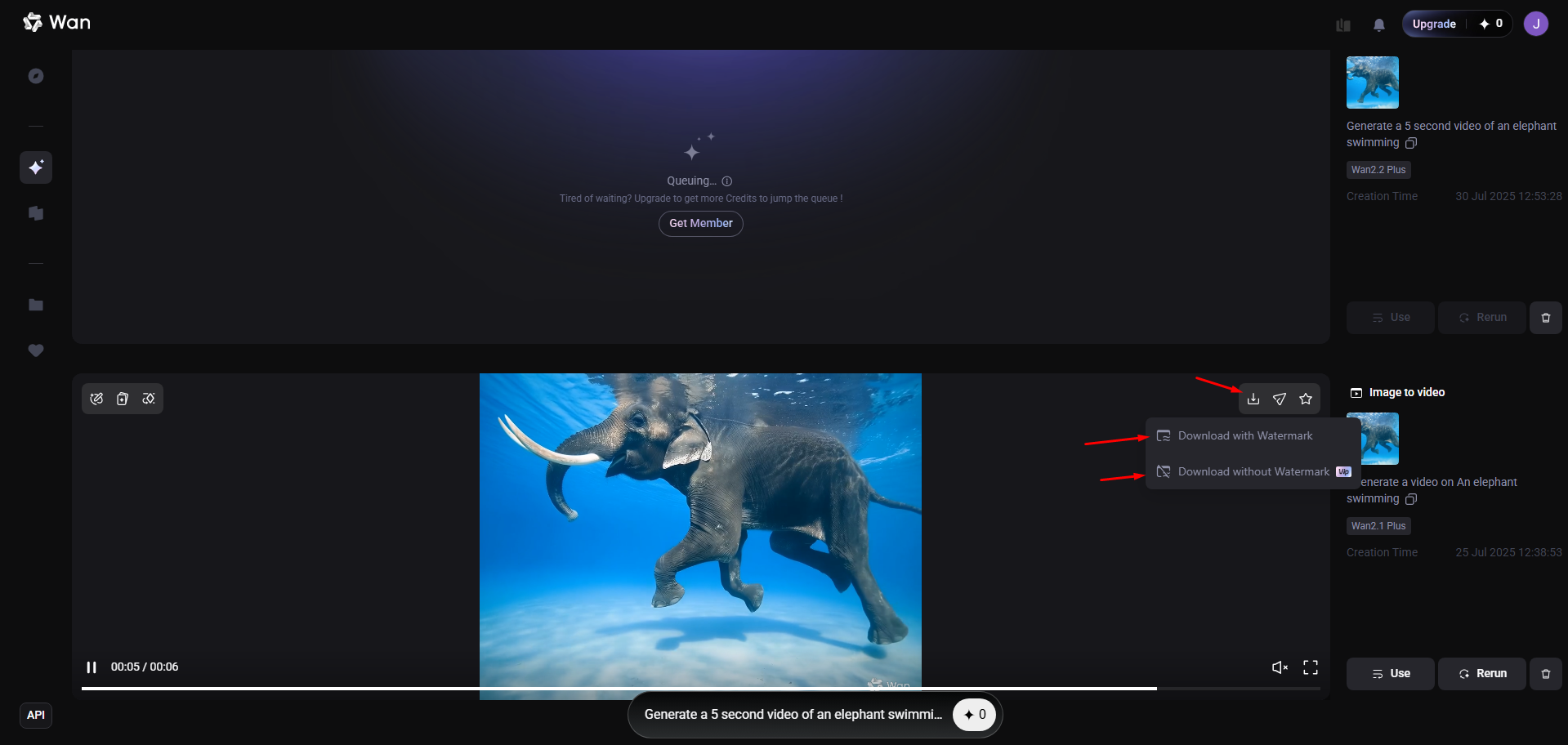Image resolution: width=1568 pixels, height=745 pixels.
Task: Click the delete trash icon next to Rerun
Action: [1545, 317]
